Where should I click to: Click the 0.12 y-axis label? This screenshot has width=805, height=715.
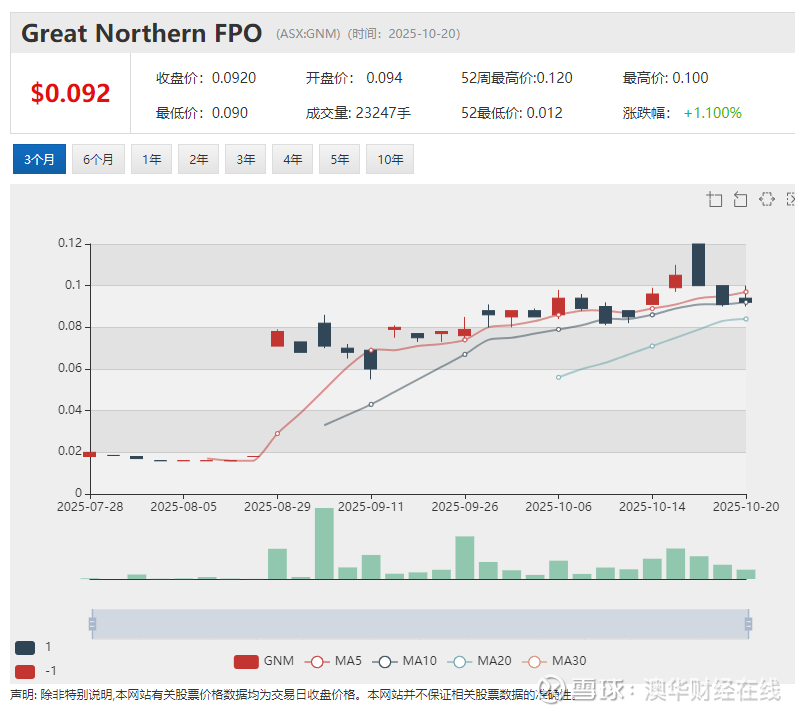pos(70,243)
